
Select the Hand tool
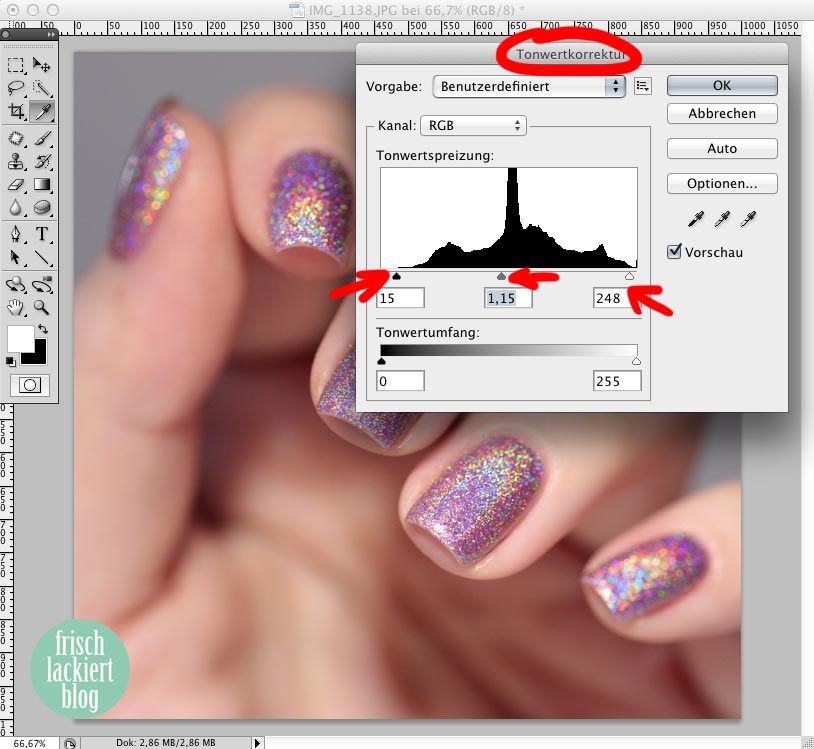[16, 307]
